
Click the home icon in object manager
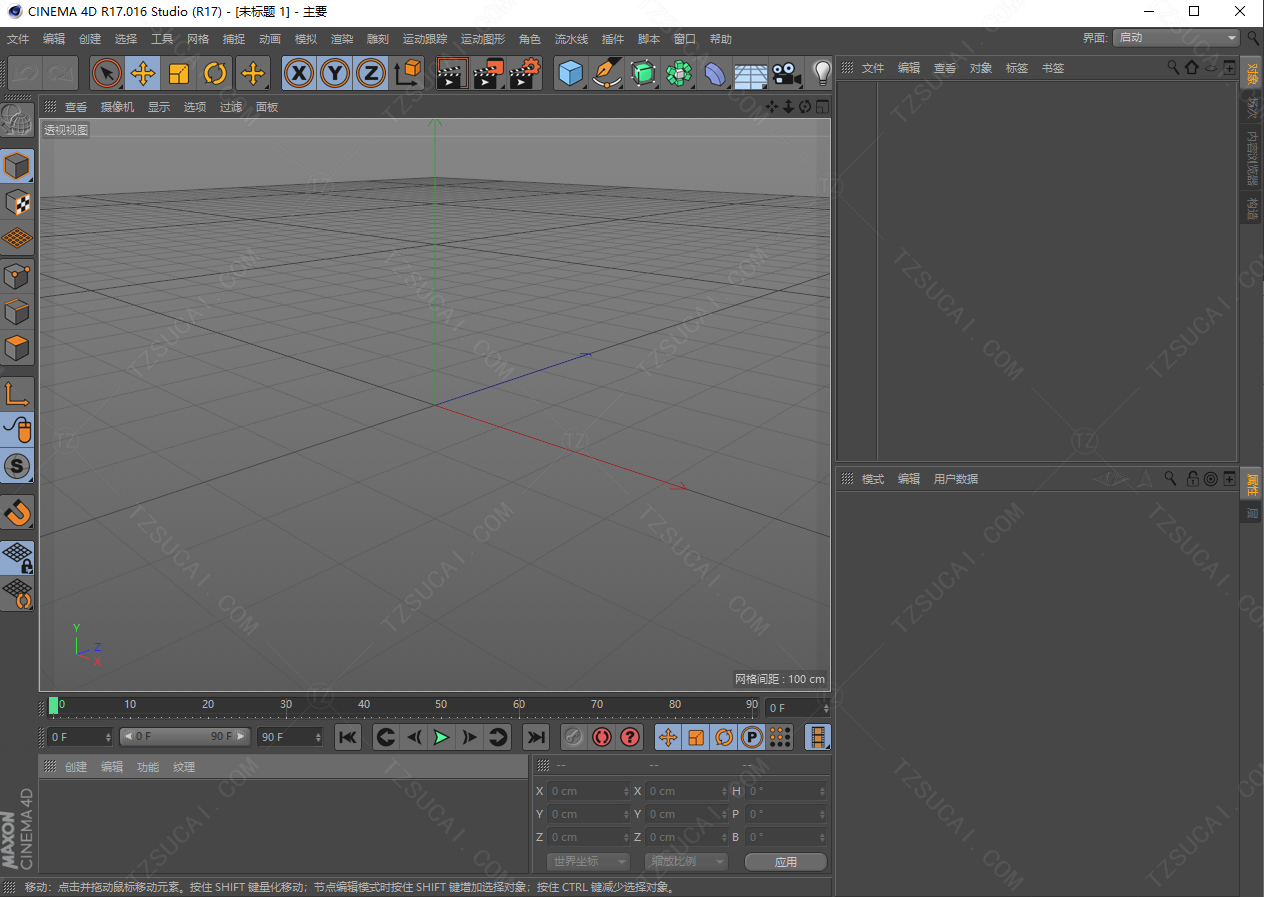pyautogui.click(x=1191, y=67)
